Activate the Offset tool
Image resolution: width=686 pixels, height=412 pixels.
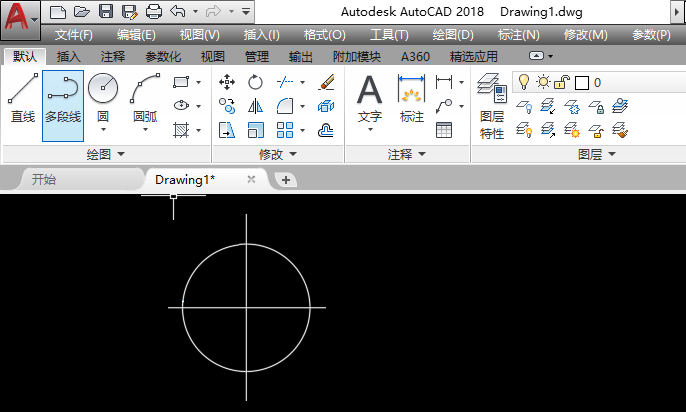tap(326, 130)
